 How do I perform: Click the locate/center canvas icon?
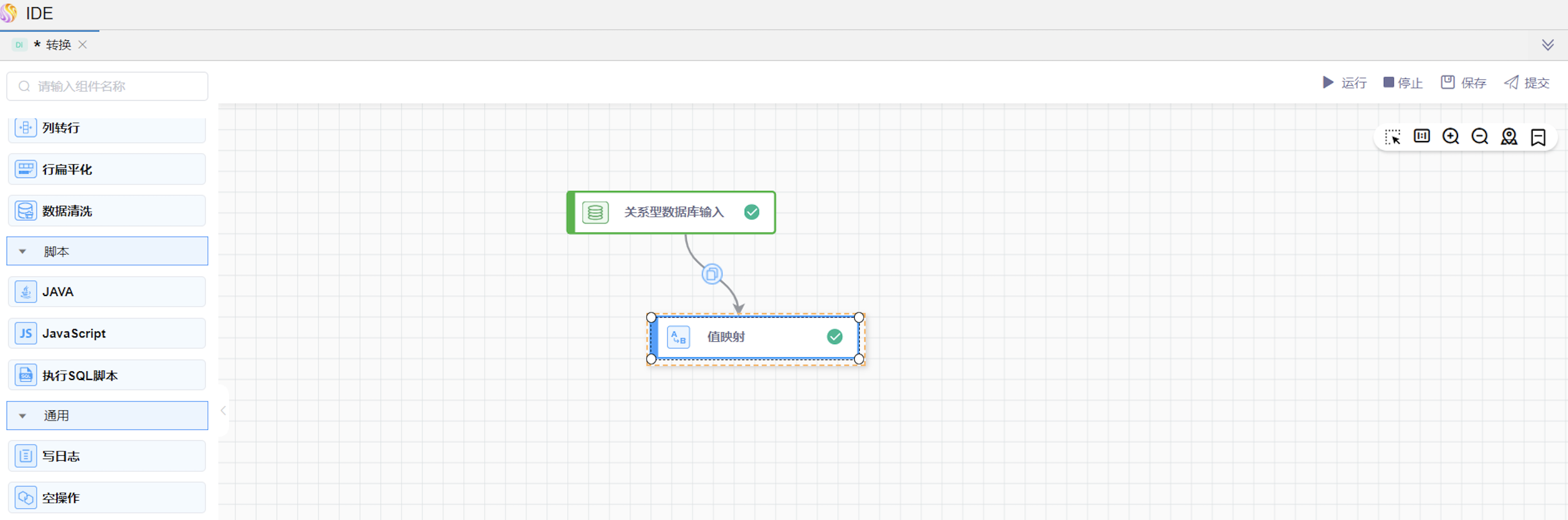click(1509, 137)
